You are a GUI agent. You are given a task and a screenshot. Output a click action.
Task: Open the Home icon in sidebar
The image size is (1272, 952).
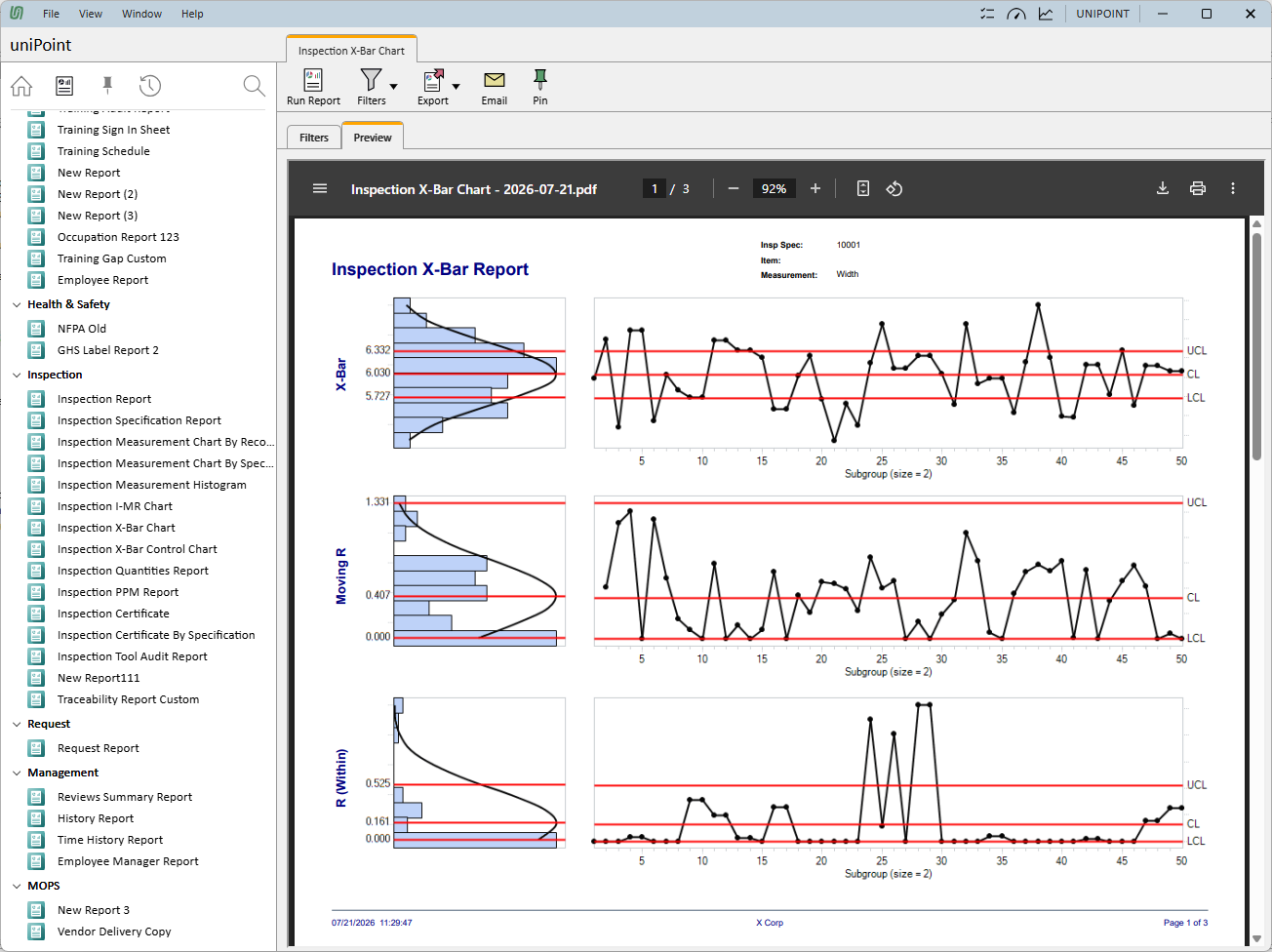point(21,86)
